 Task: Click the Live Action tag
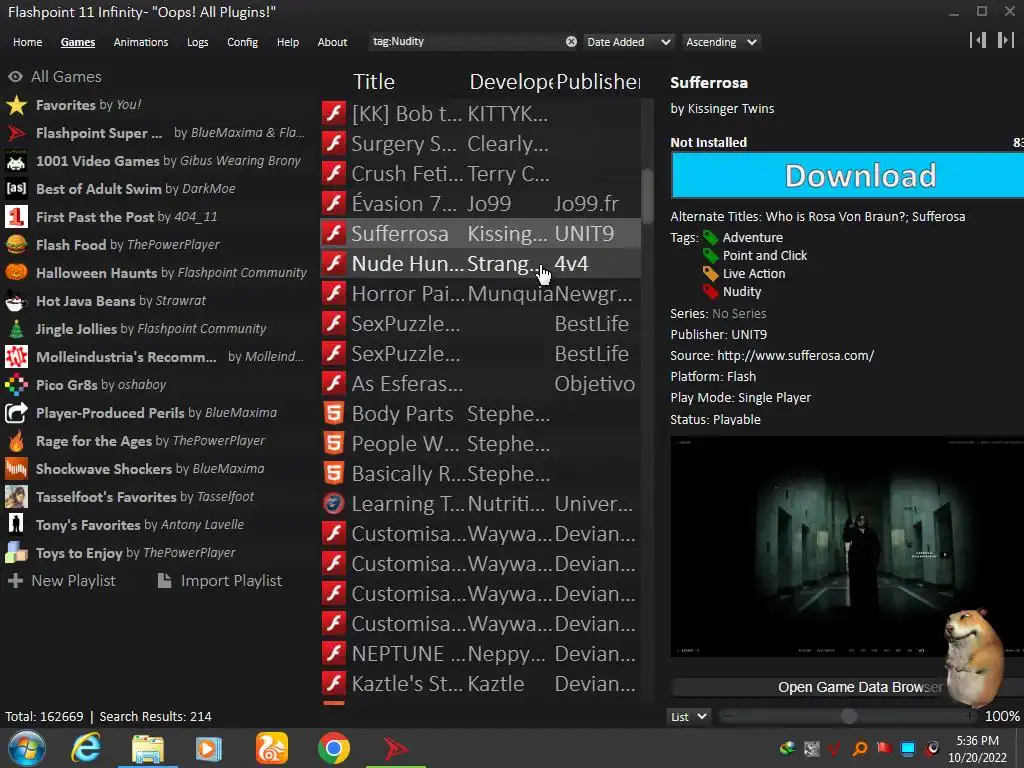point(754,274)
